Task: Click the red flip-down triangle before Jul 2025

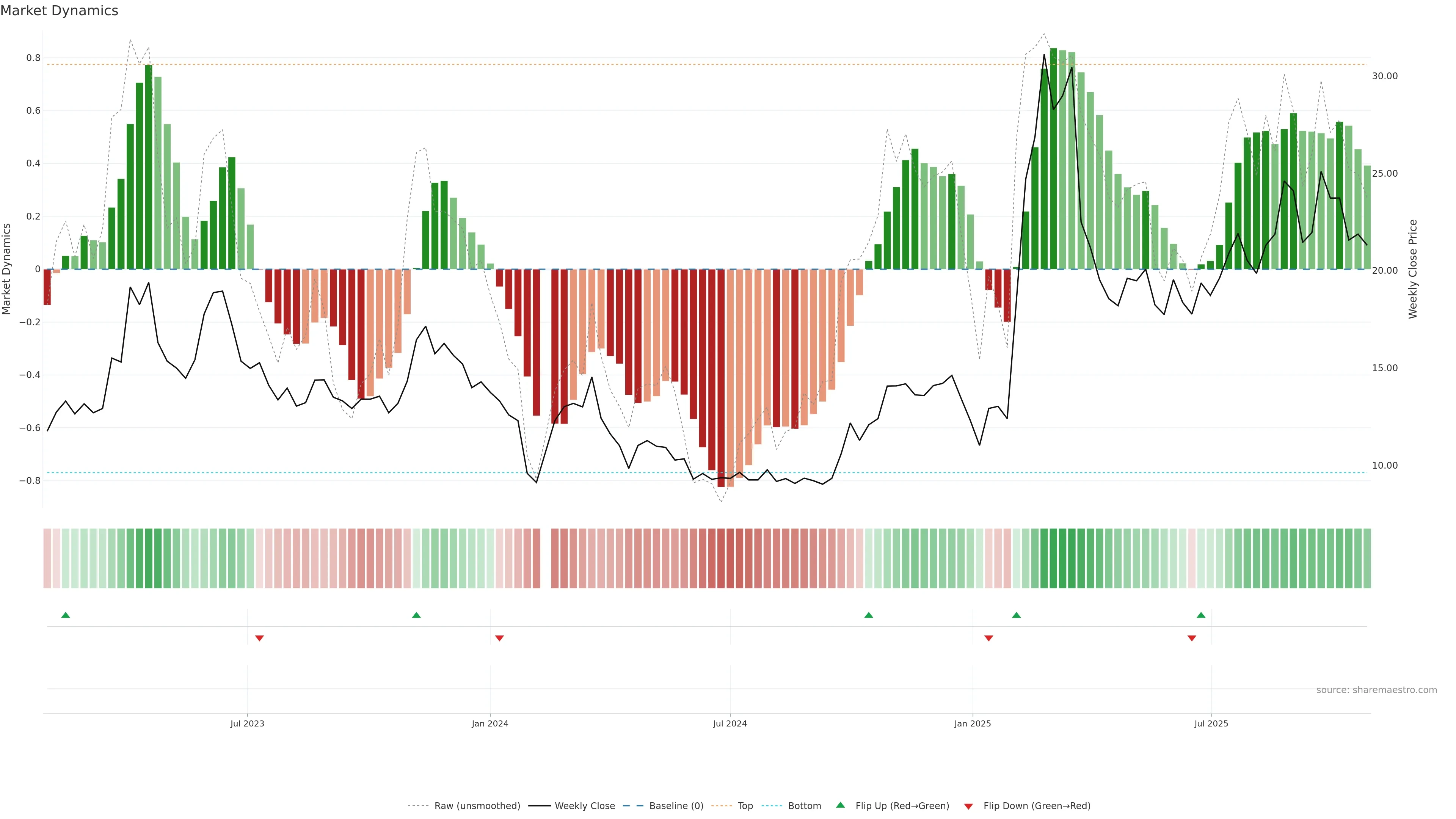Action: [x=1192, y=638]
